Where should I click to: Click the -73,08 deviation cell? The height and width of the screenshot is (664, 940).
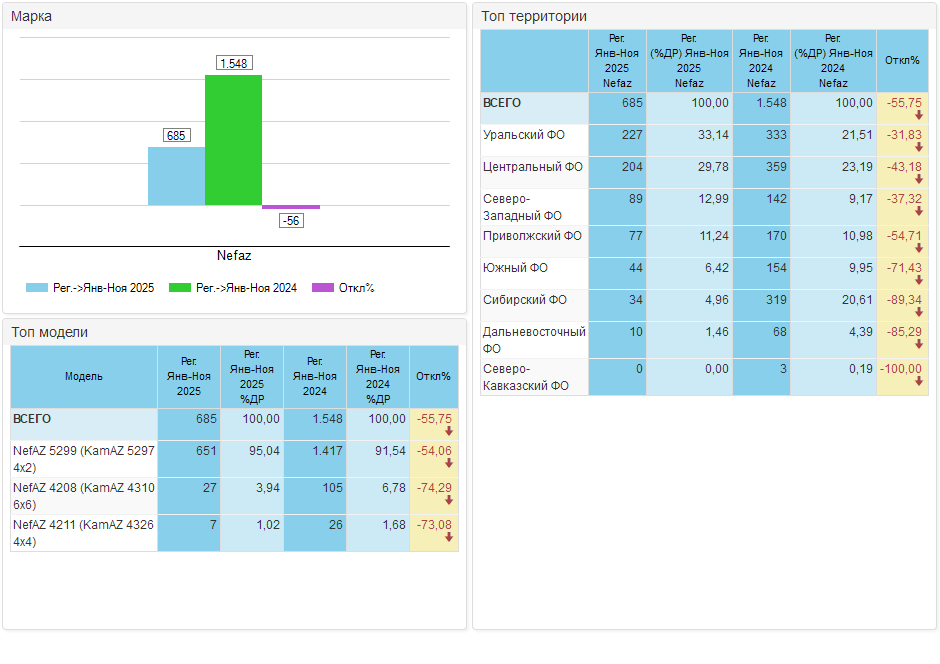pos(434,533)
